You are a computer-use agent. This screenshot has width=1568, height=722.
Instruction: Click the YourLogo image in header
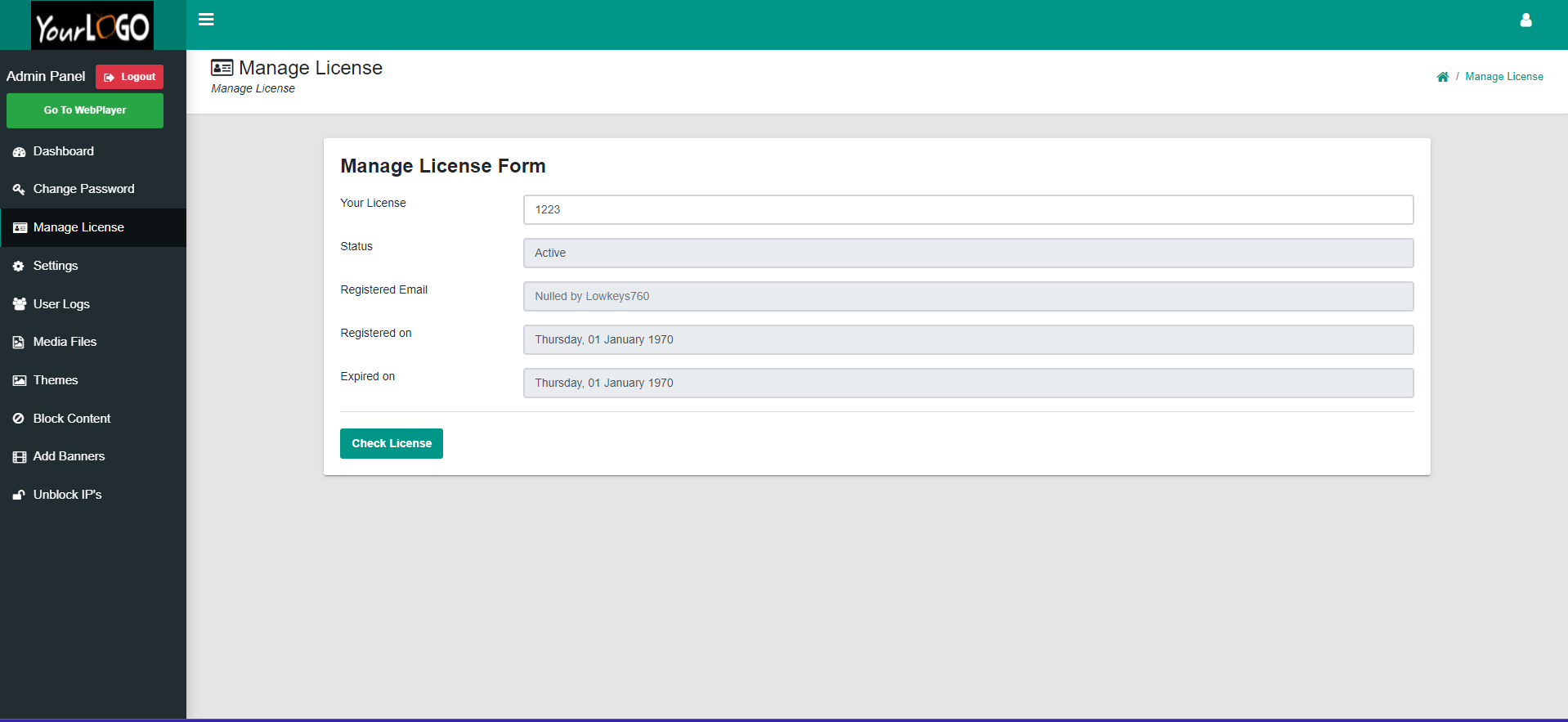click(x=92, y=25)
